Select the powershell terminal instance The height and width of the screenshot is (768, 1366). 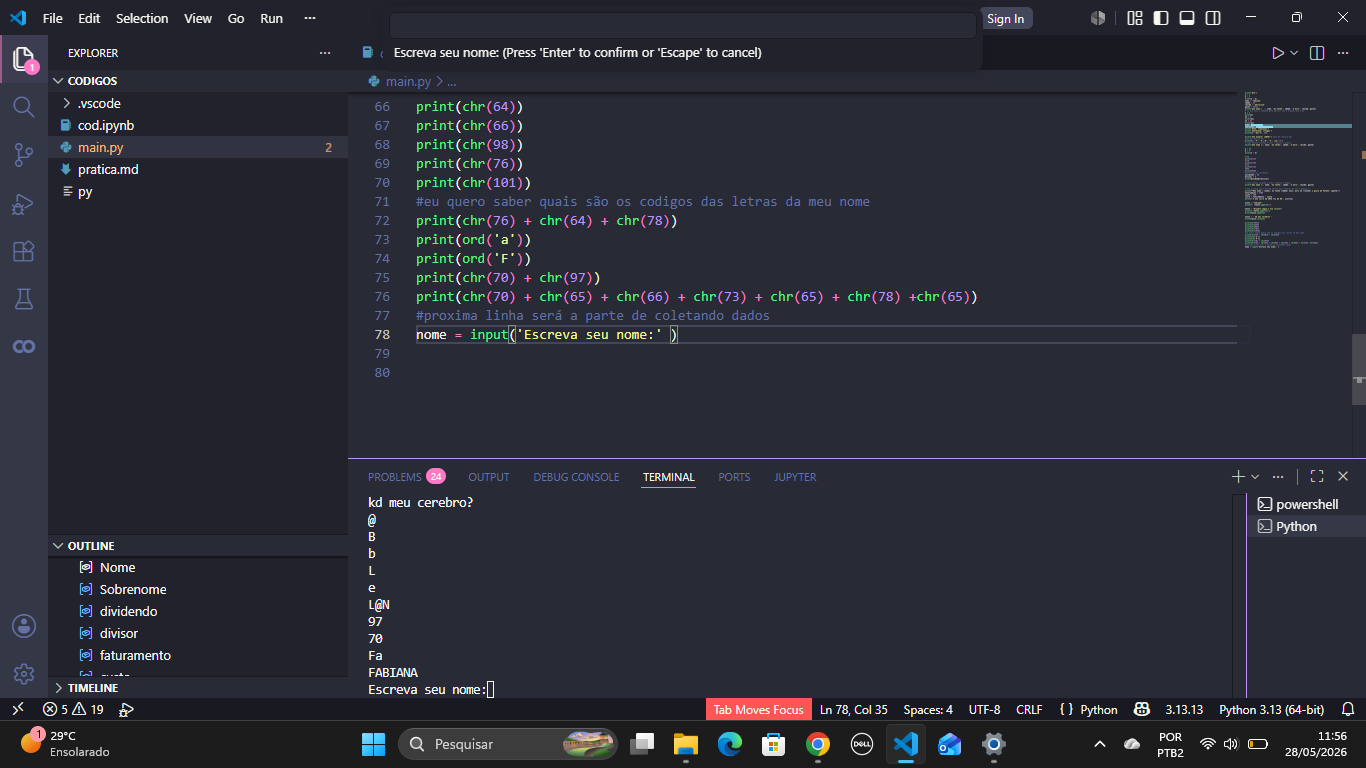pos(1306,504)
